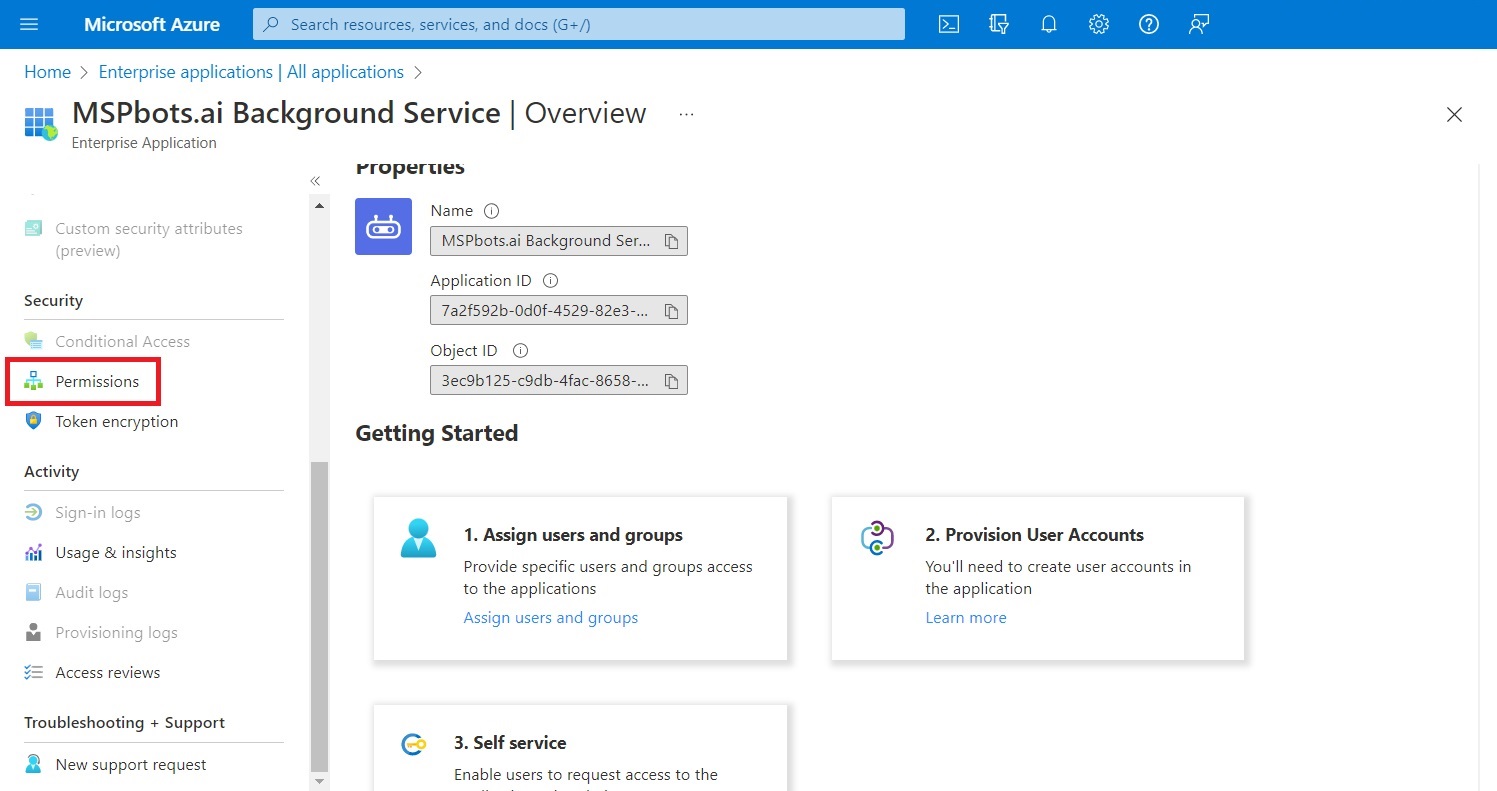1497x791 pixels.
Task: Copy the Object ID to clipboard
Action: (x=672, y=381)
